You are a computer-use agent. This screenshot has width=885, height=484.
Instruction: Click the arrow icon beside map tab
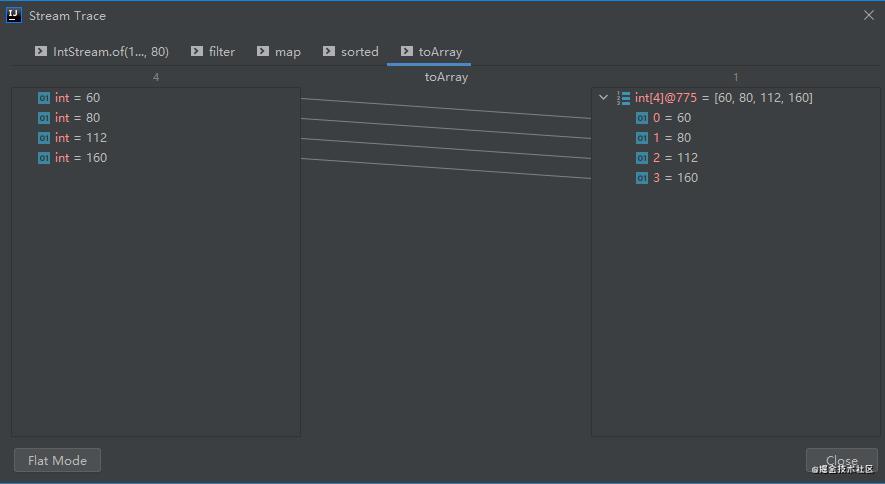click(262, 51)
